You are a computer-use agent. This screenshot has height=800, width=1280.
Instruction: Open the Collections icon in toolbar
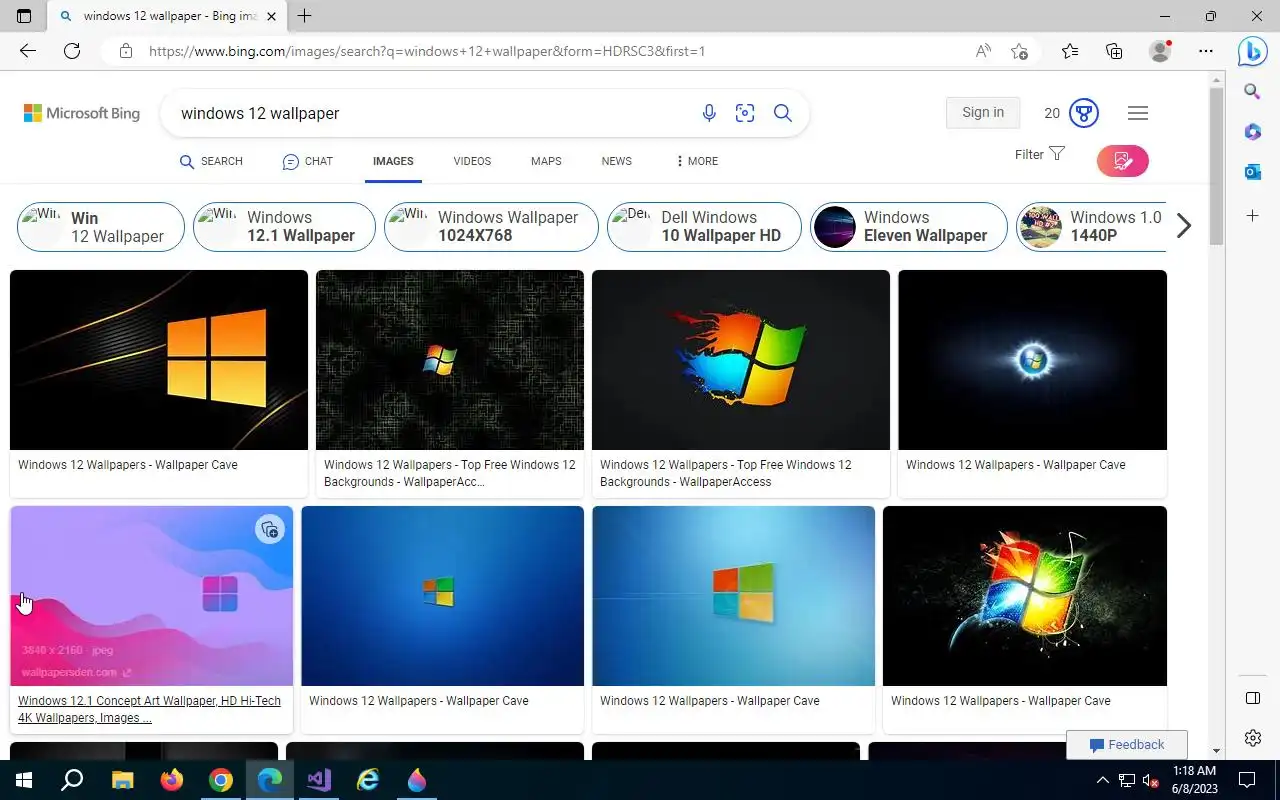coord(1114,51)
